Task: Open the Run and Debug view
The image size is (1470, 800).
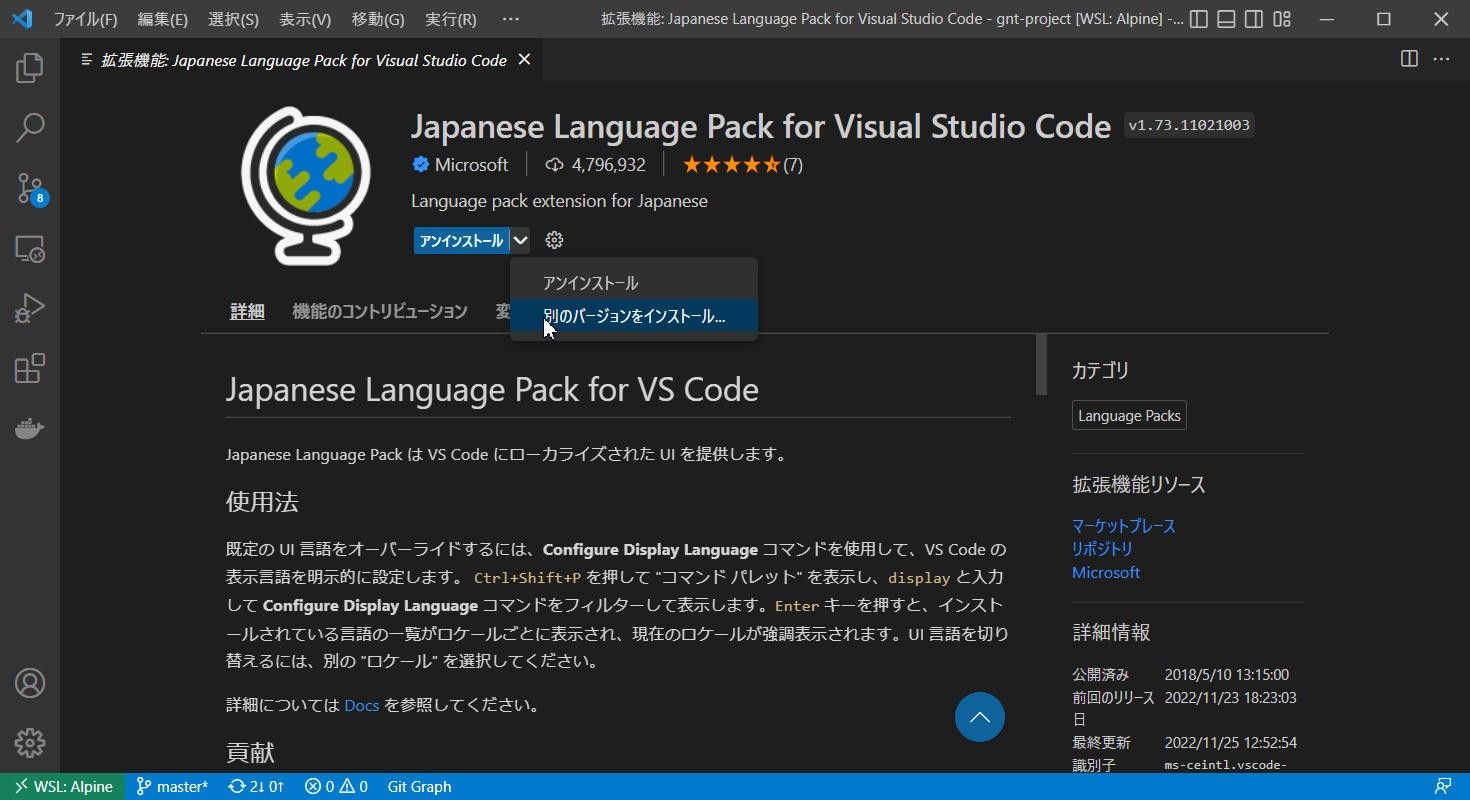Action: 29,309
